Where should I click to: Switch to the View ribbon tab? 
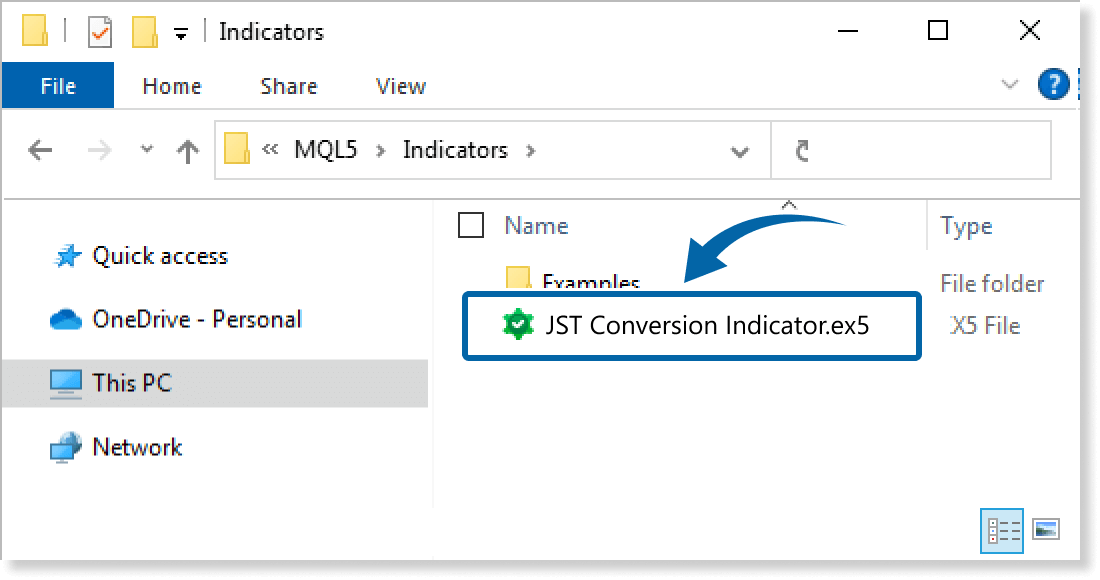coord(400,86)
